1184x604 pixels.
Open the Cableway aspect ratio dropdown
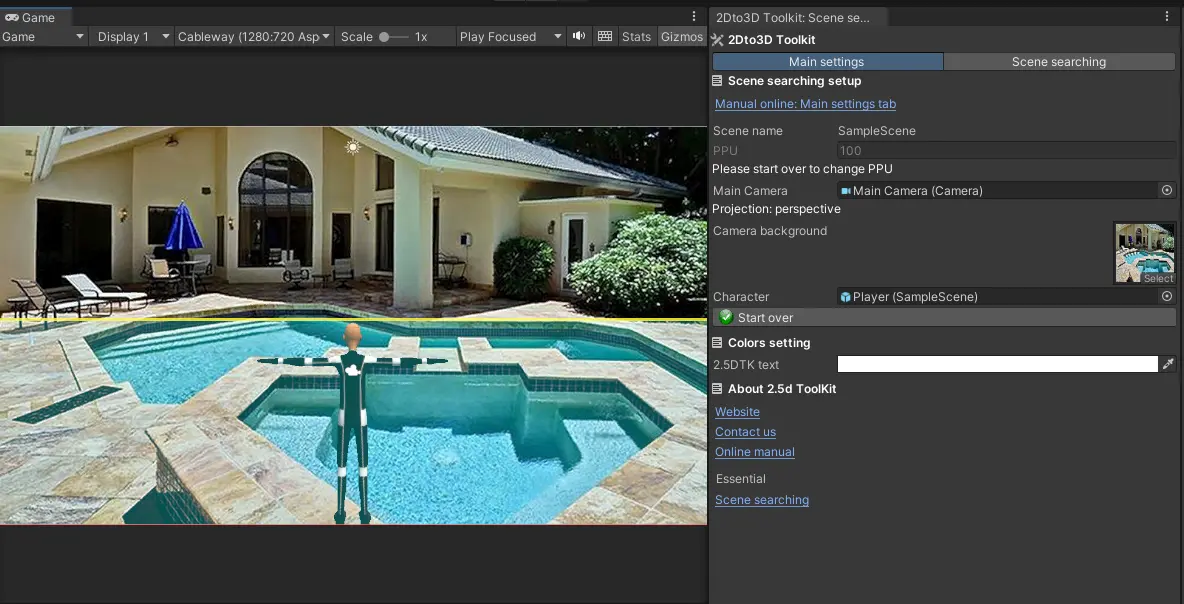(x=254, y=37)
